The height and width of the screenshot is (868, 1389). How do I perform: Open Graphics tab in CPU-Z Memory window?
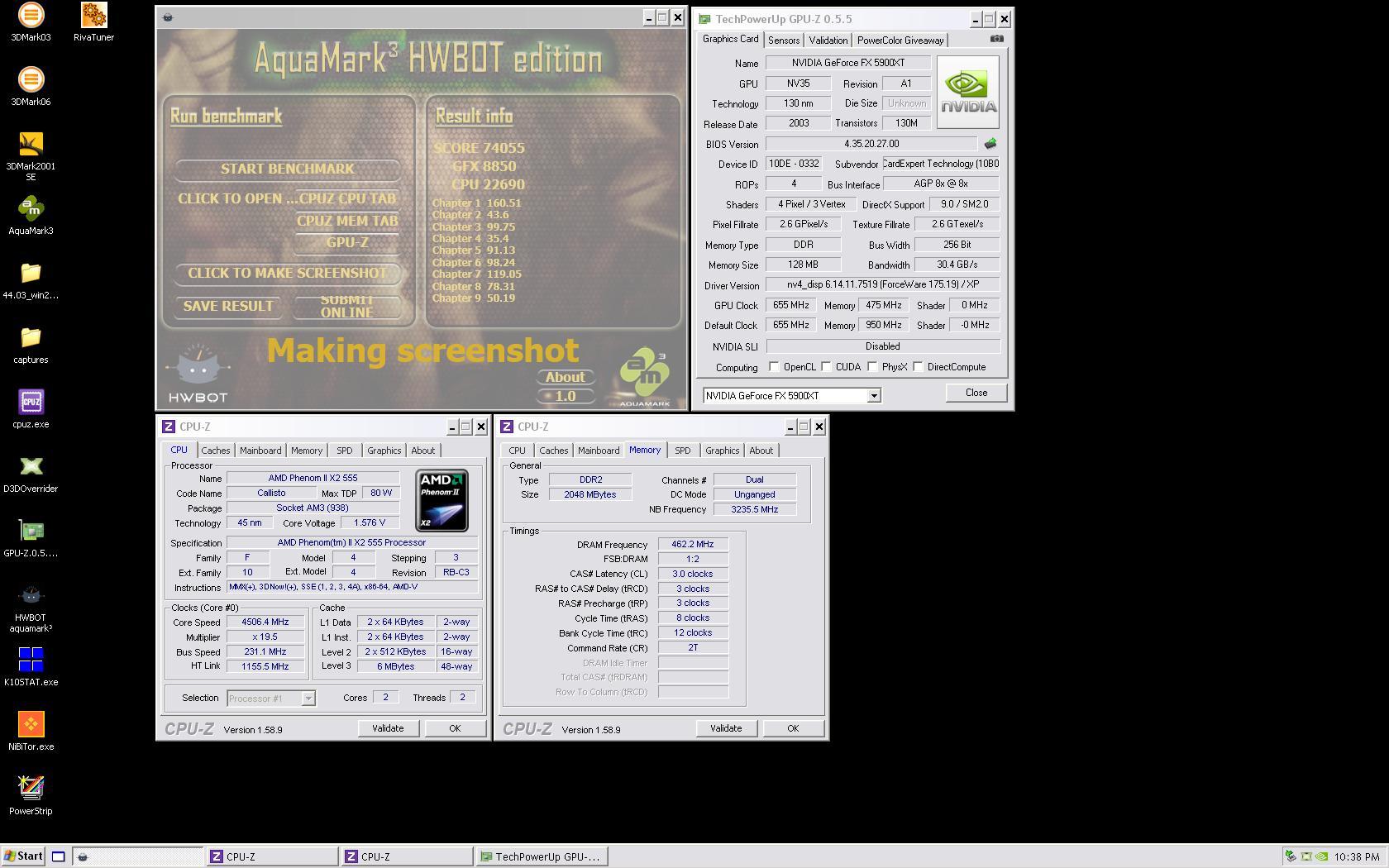click(722, 451)
